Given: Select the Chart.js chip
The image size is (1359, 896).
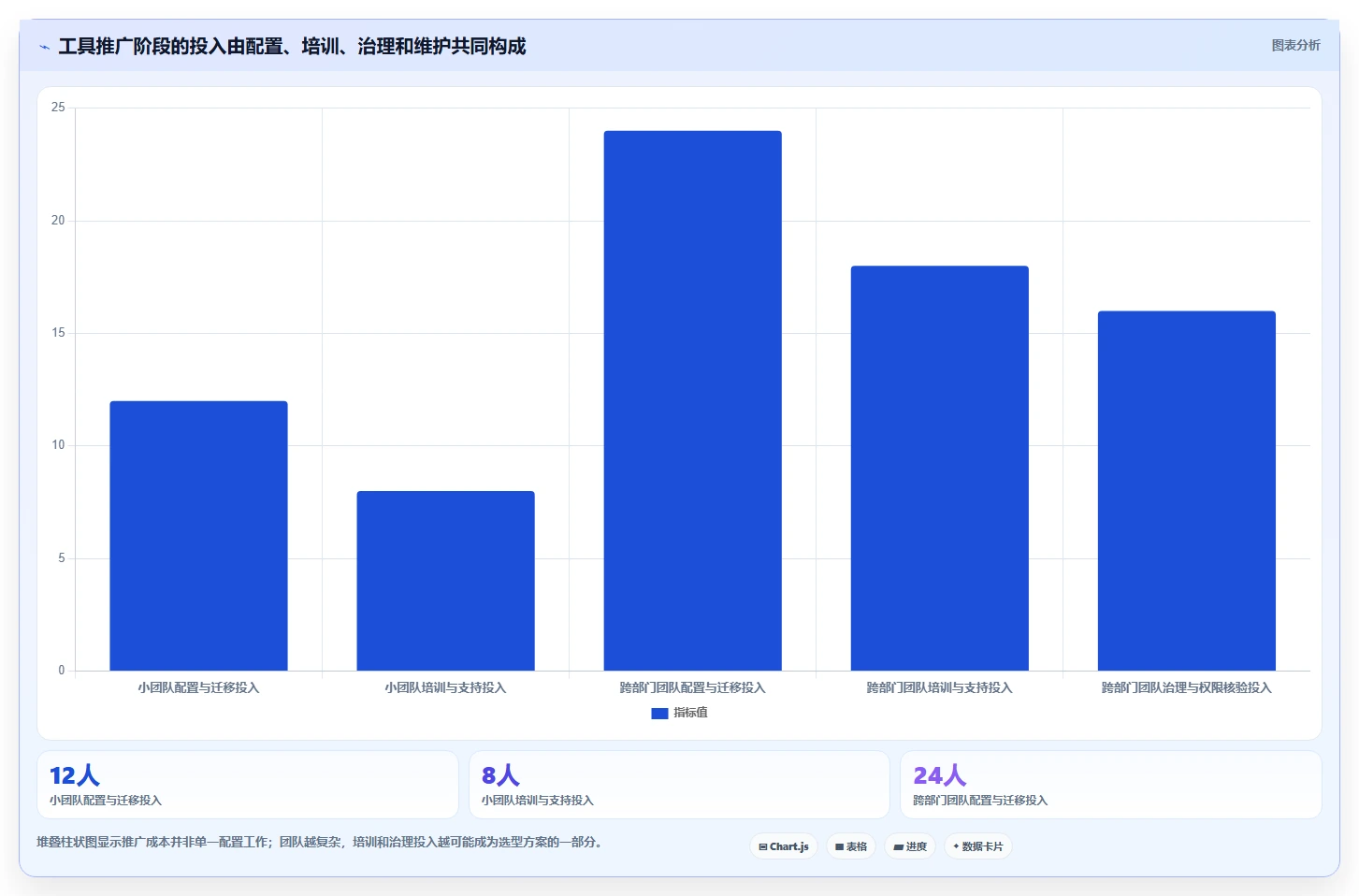Looking at the screenshot, I should pos(784,846).
